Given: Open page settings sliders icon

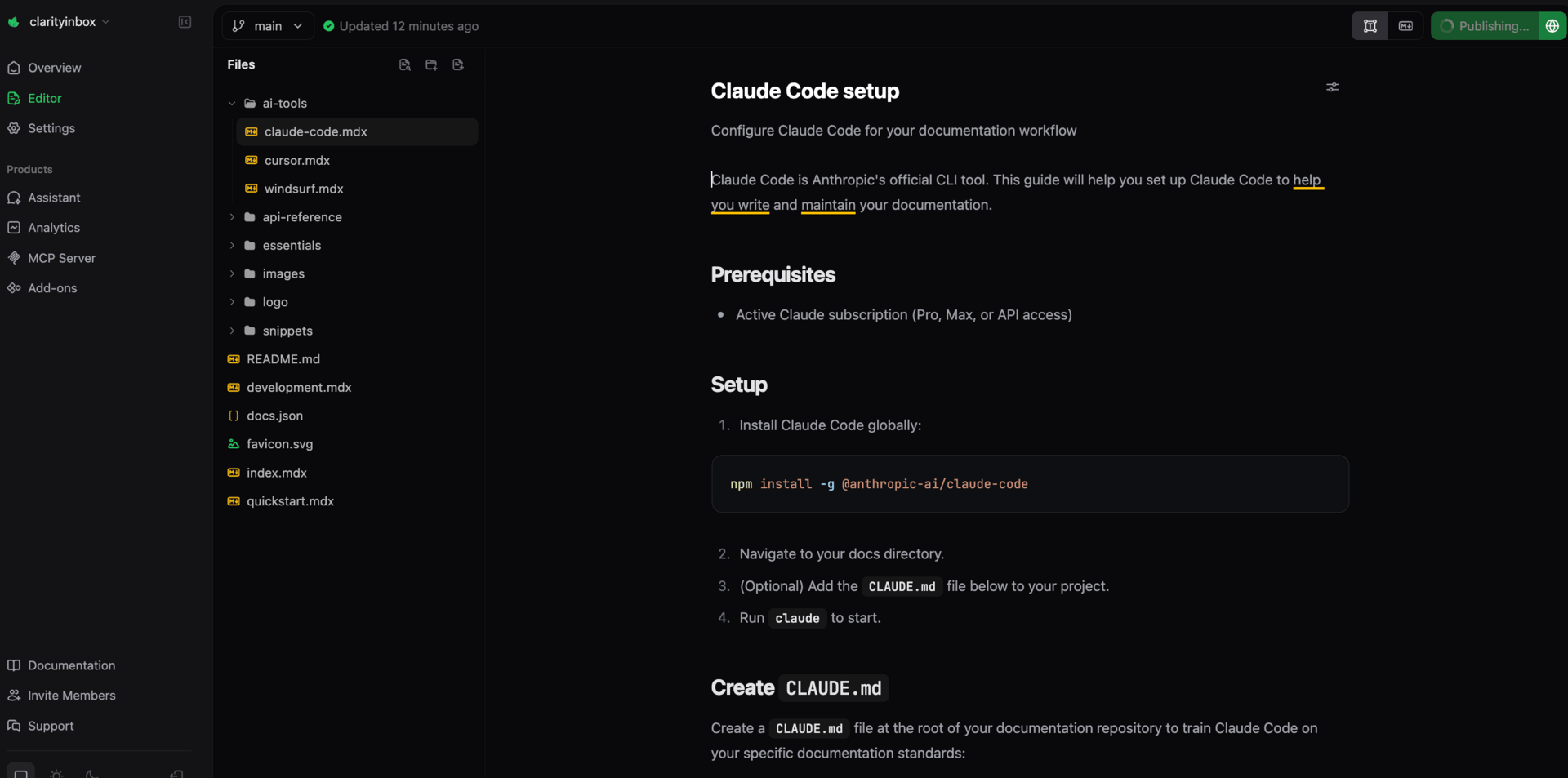Looking at the screenshot, I should click(x=1332, y=87).
